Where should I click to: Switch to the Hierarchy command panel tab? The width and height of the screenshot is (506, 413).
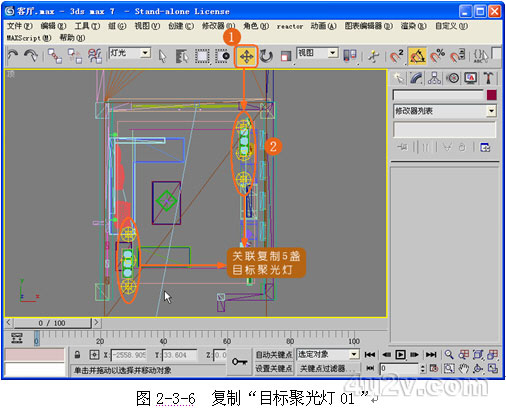434,78
